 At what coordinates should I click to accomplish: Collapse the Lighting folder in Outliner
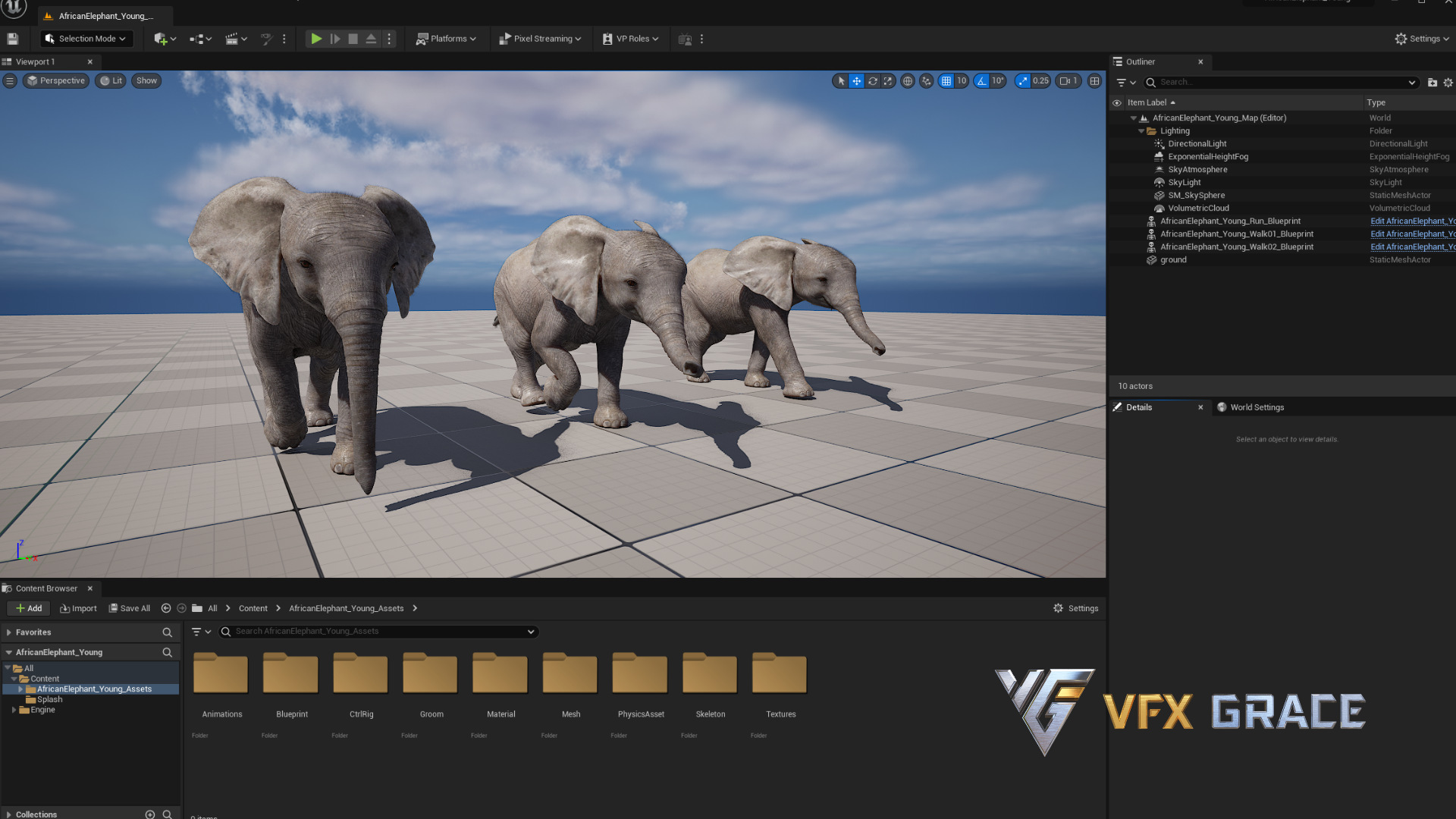pyautogui.click(x=1141, y=131)
